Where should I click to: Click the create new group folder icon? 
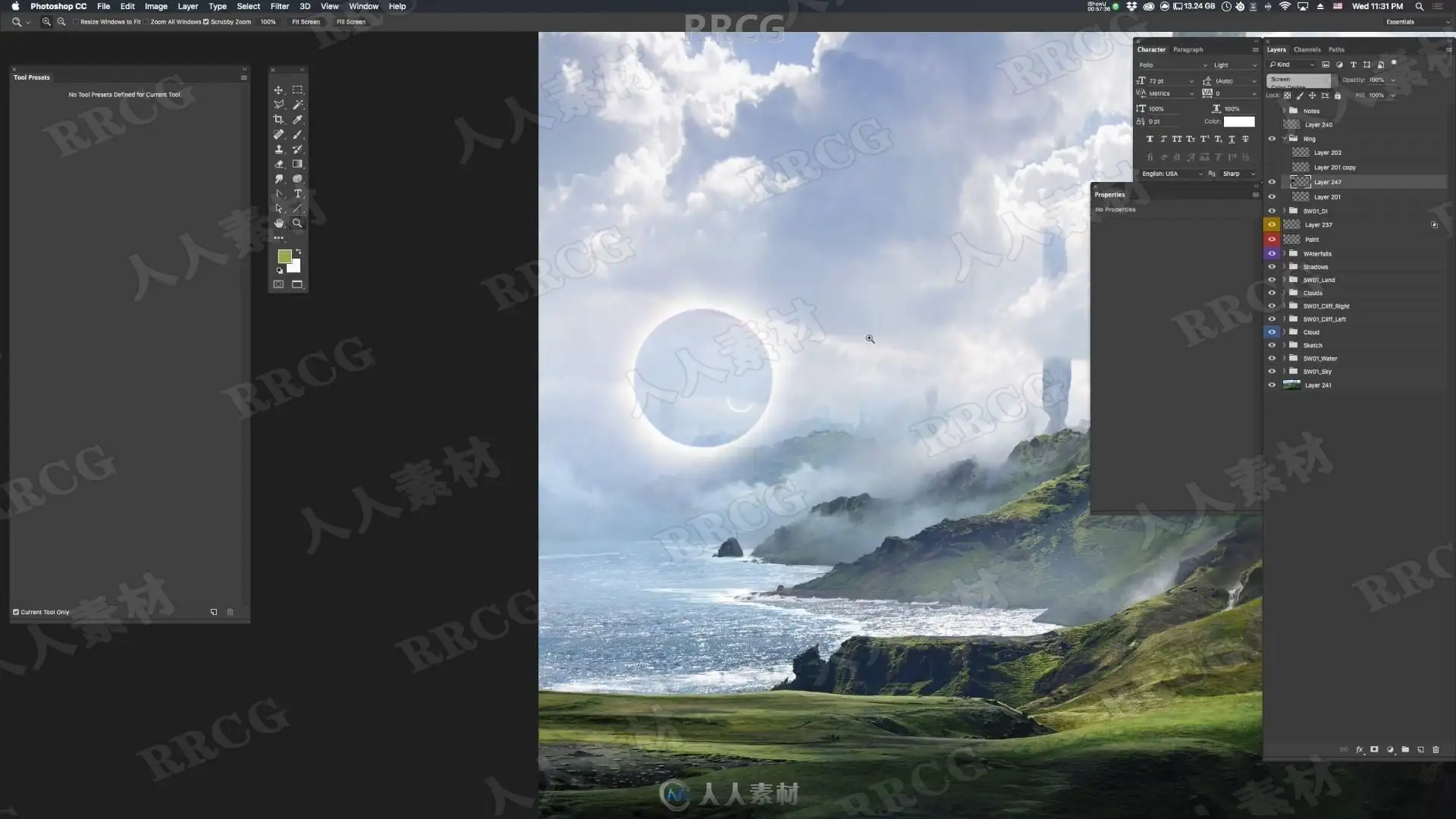tap(1405, 749)
